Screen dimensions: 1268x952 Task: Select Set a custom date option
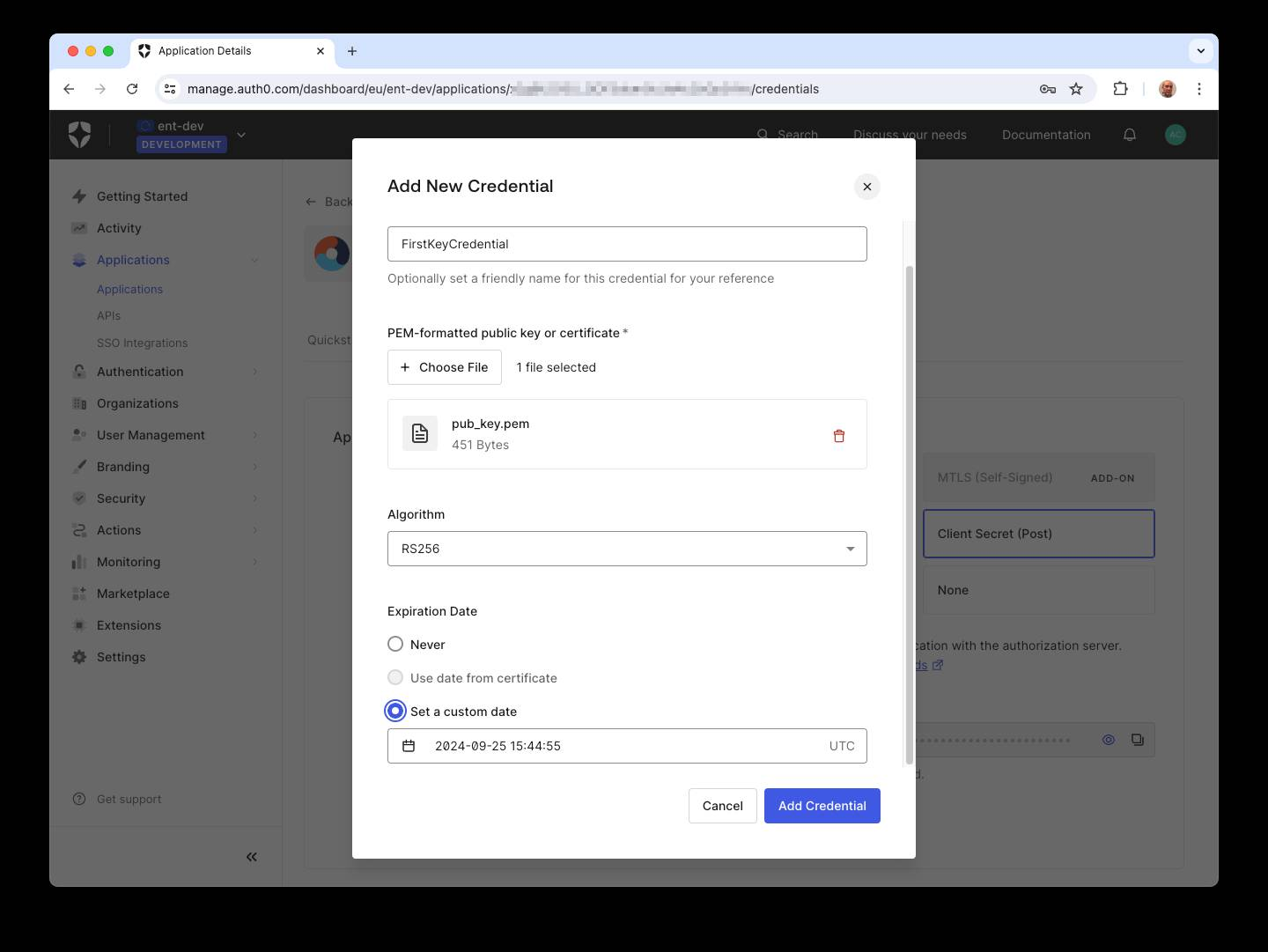(x=395, y=712)
